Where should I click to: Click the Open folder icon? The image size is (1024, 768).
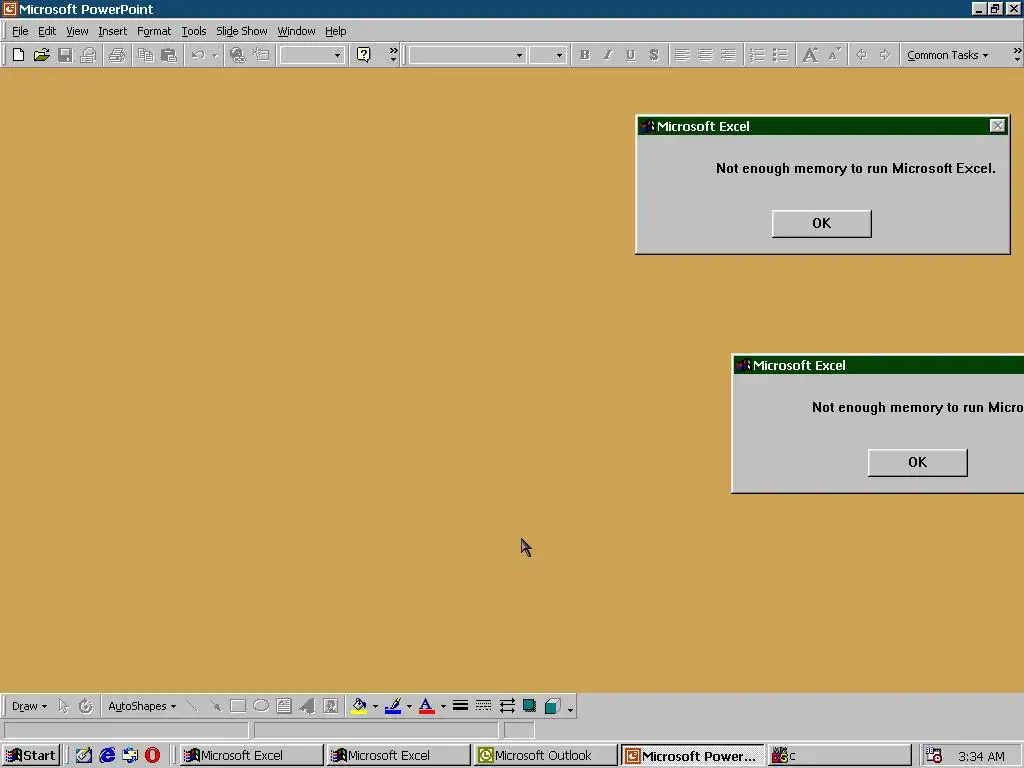[41, 55]
